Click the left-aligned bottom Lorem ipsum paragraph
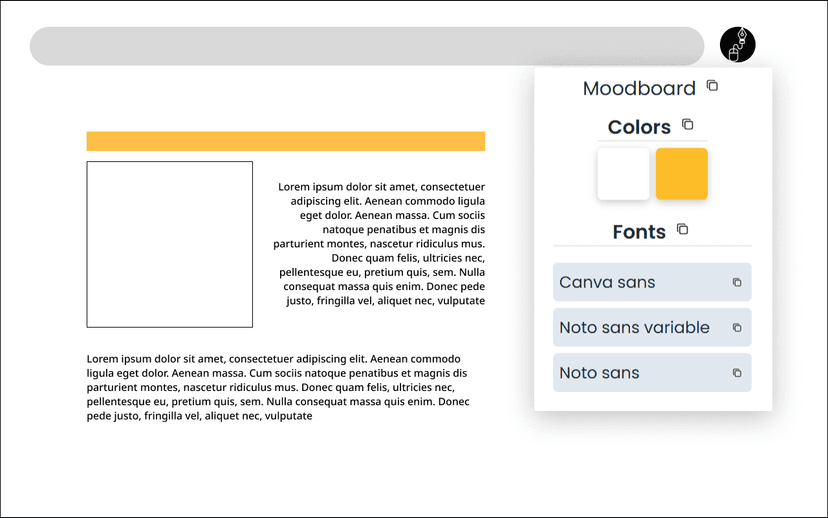828x518 pixels. [278, 387]
